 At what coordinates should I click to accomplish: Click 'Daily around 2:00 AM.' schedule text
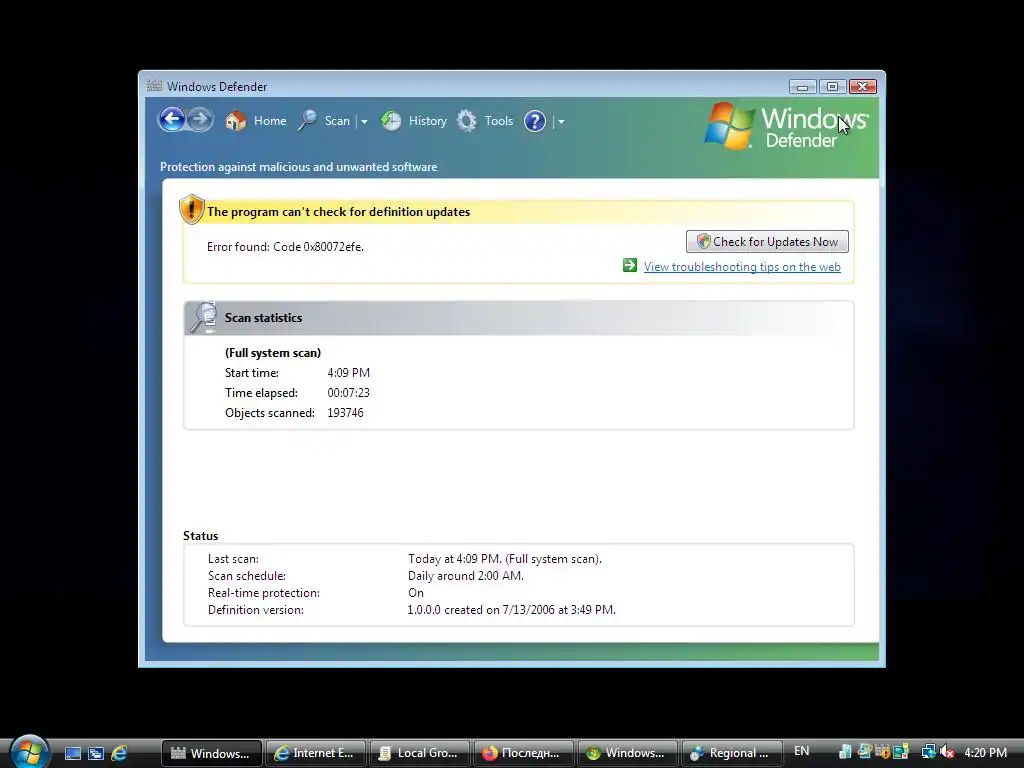coord(466,576)
